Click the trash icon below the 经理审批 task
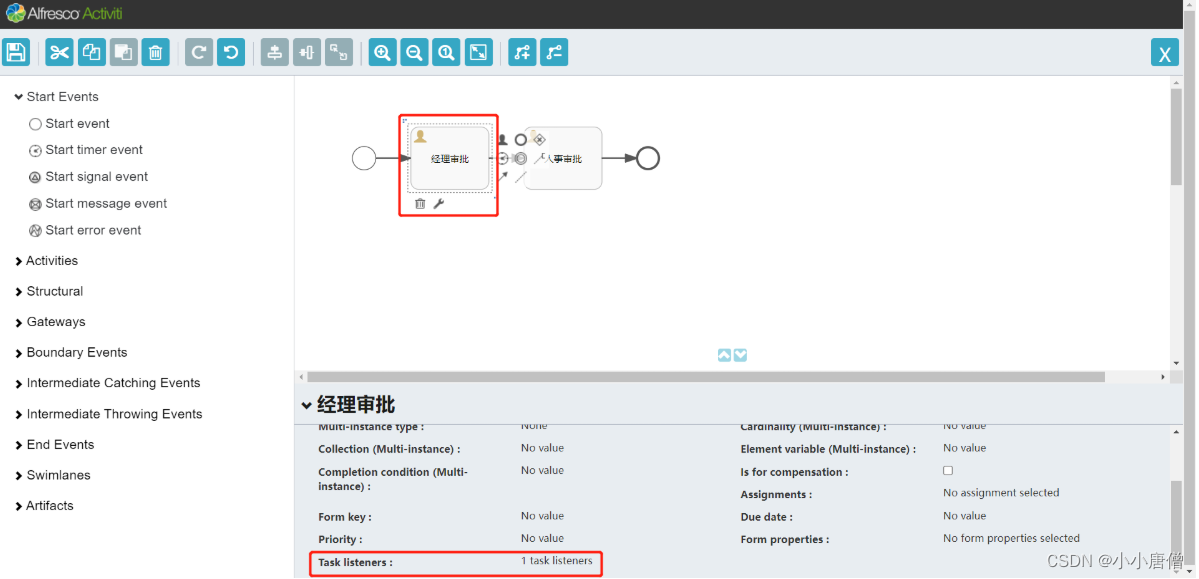Viewport: 1199px width, 579px height. pos(419,203)
